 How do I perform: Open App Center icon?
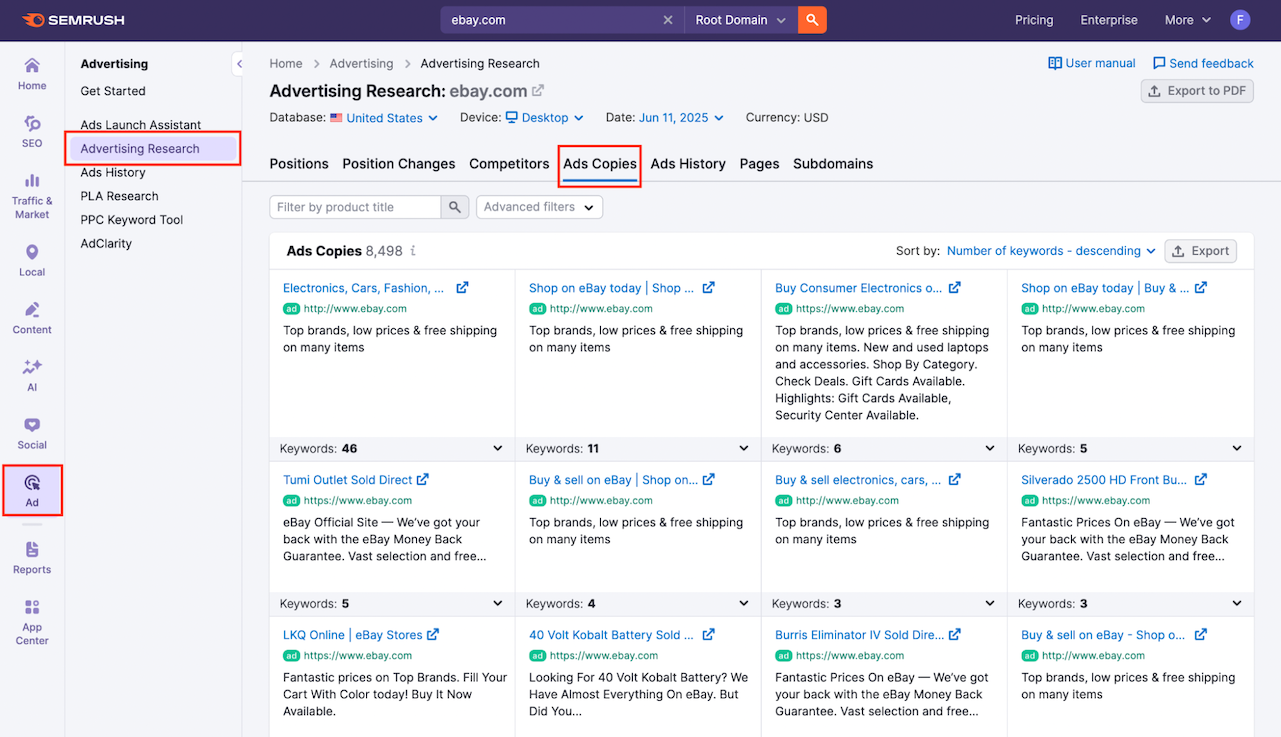[32, 622]
